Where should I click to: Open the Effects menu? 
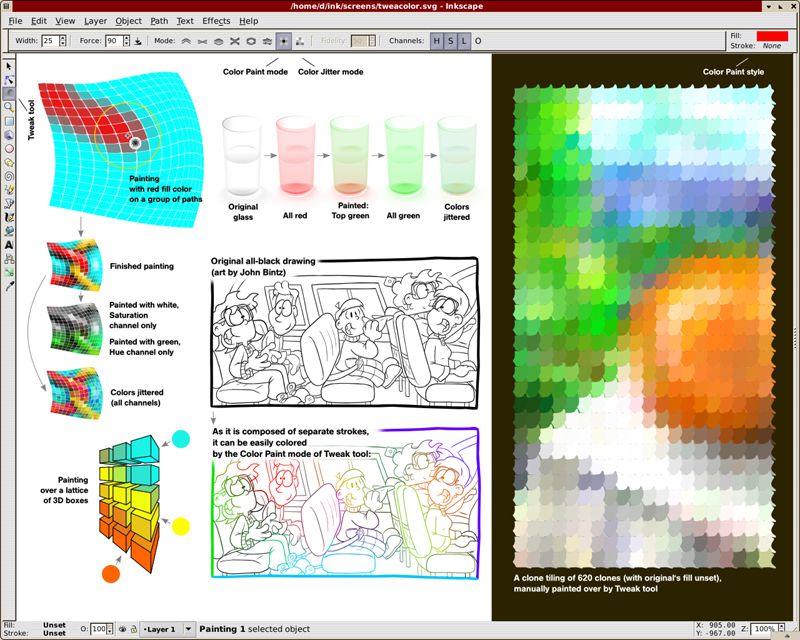pyautogui.click(x=216, y=20)
